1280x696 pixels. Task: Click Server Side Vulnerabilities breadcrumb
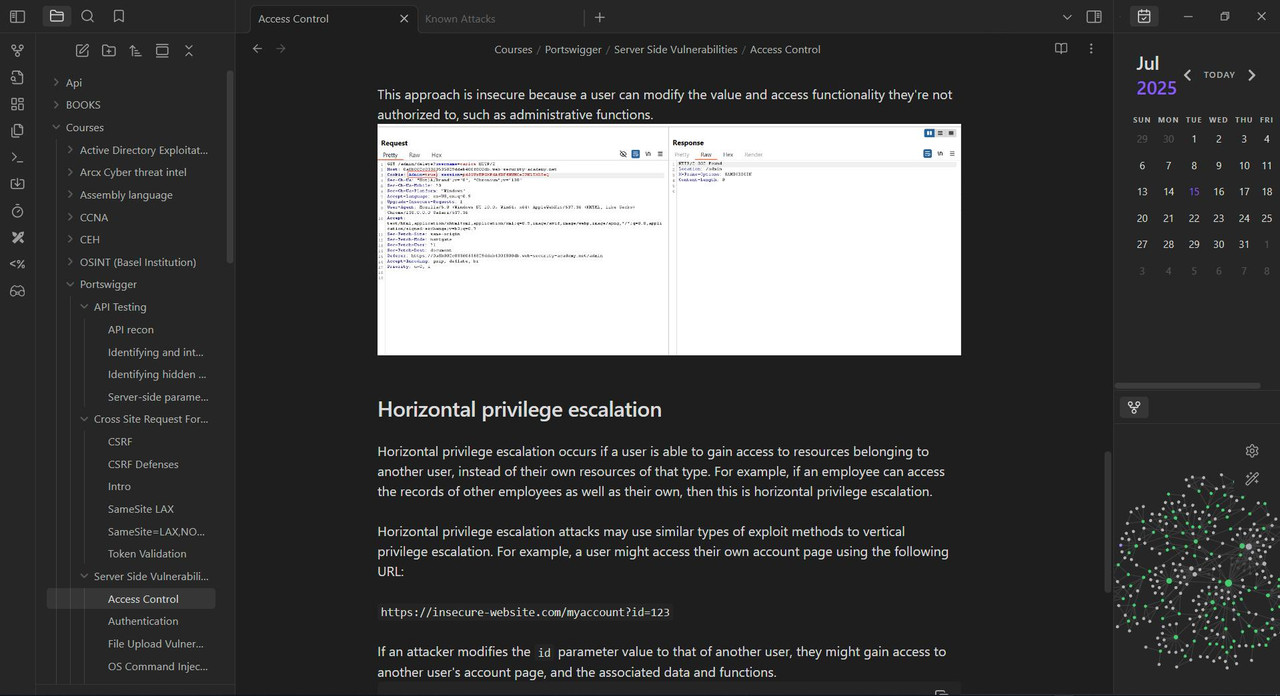[676, 49]
